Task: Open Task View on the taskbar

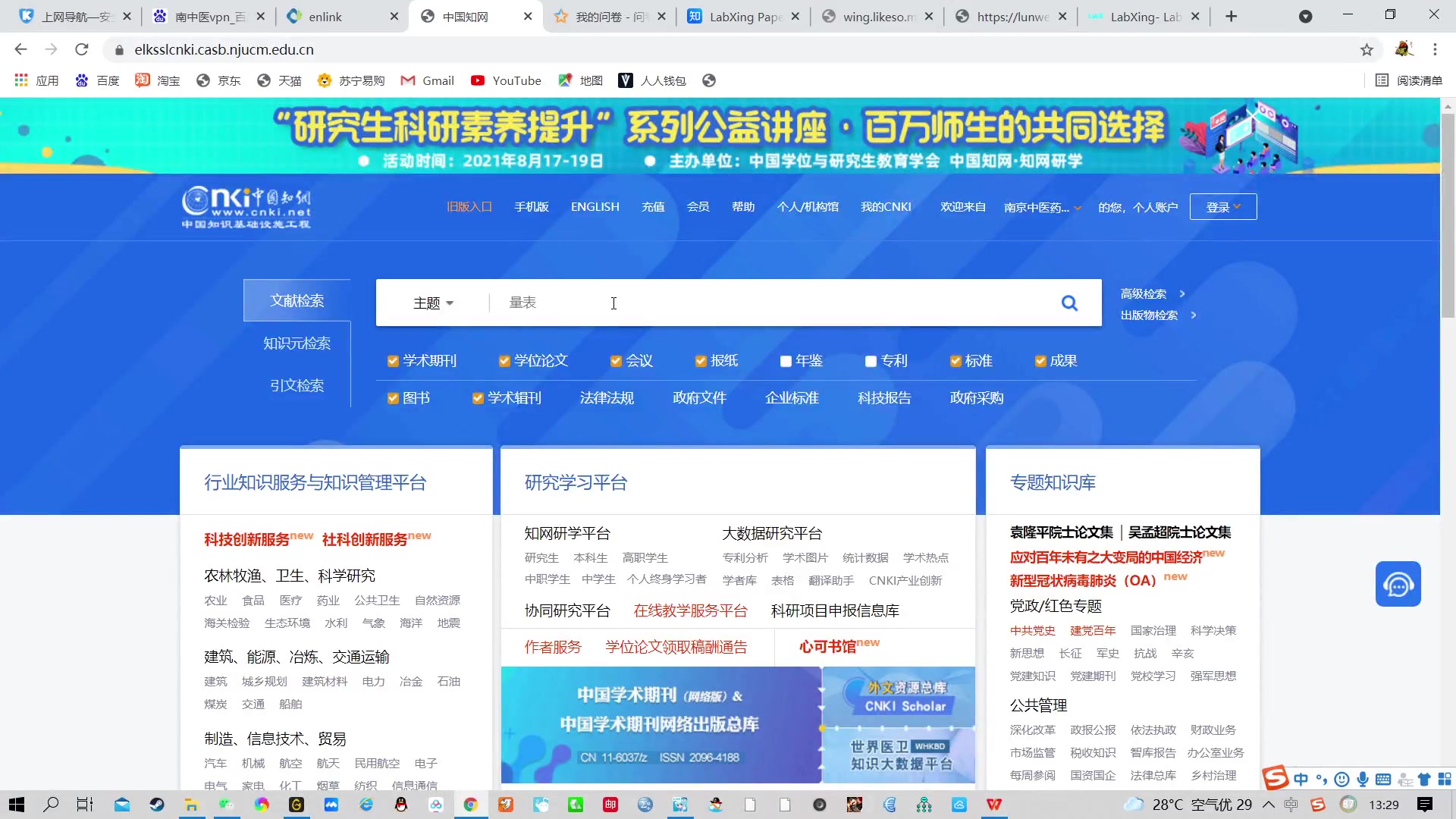Action: tap(85, 805)
